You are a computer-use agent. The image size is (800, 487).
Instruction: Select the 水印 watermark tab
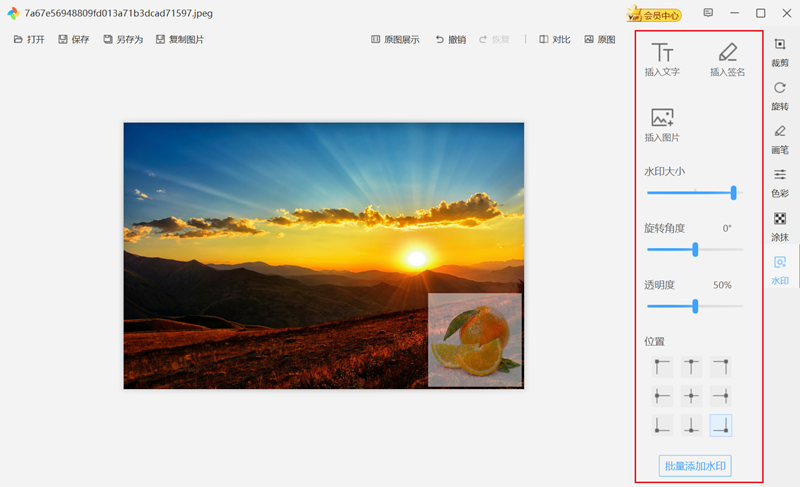(780, 270)
